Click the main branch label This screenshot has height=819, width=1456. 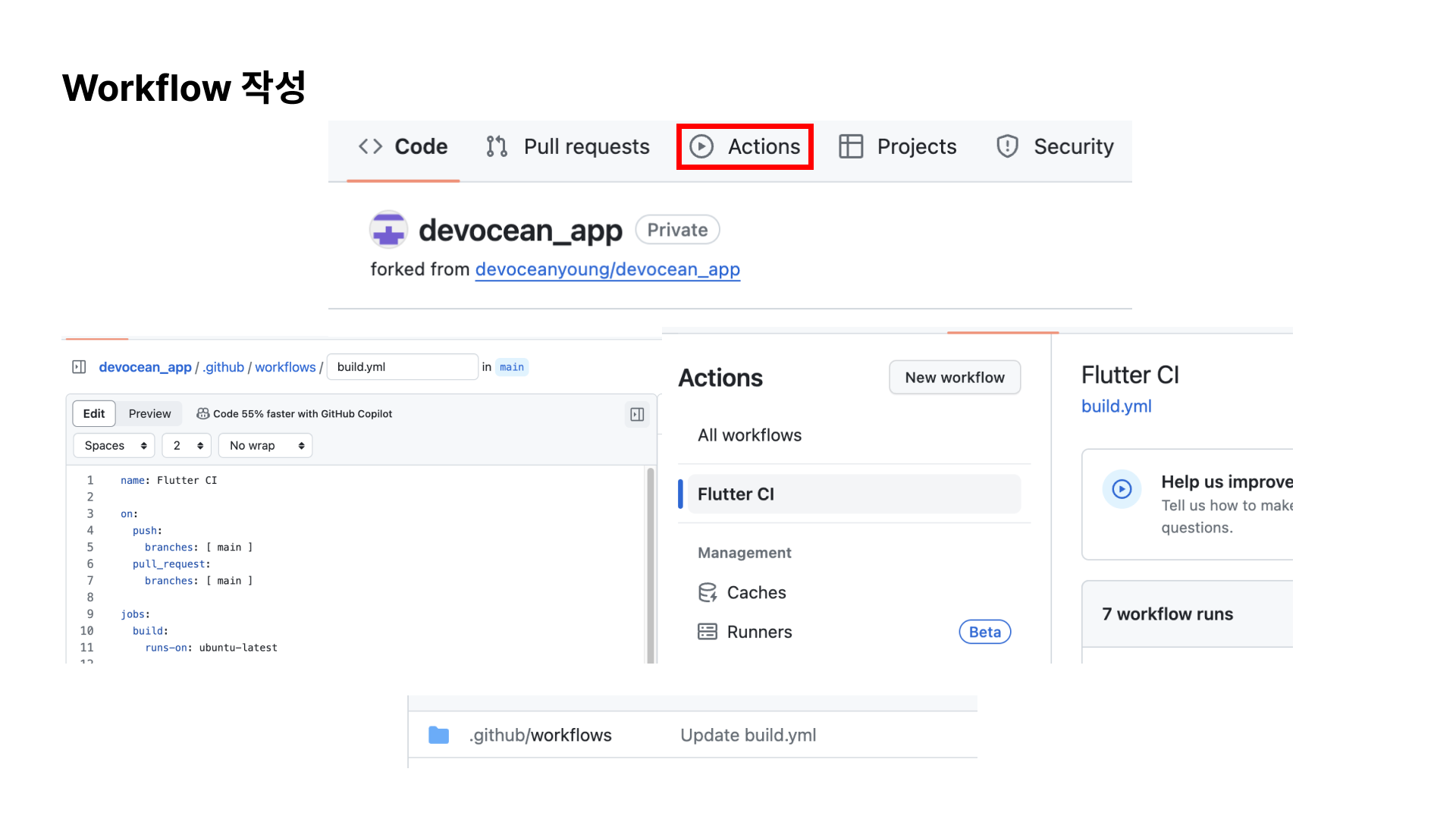coord(512,367)
